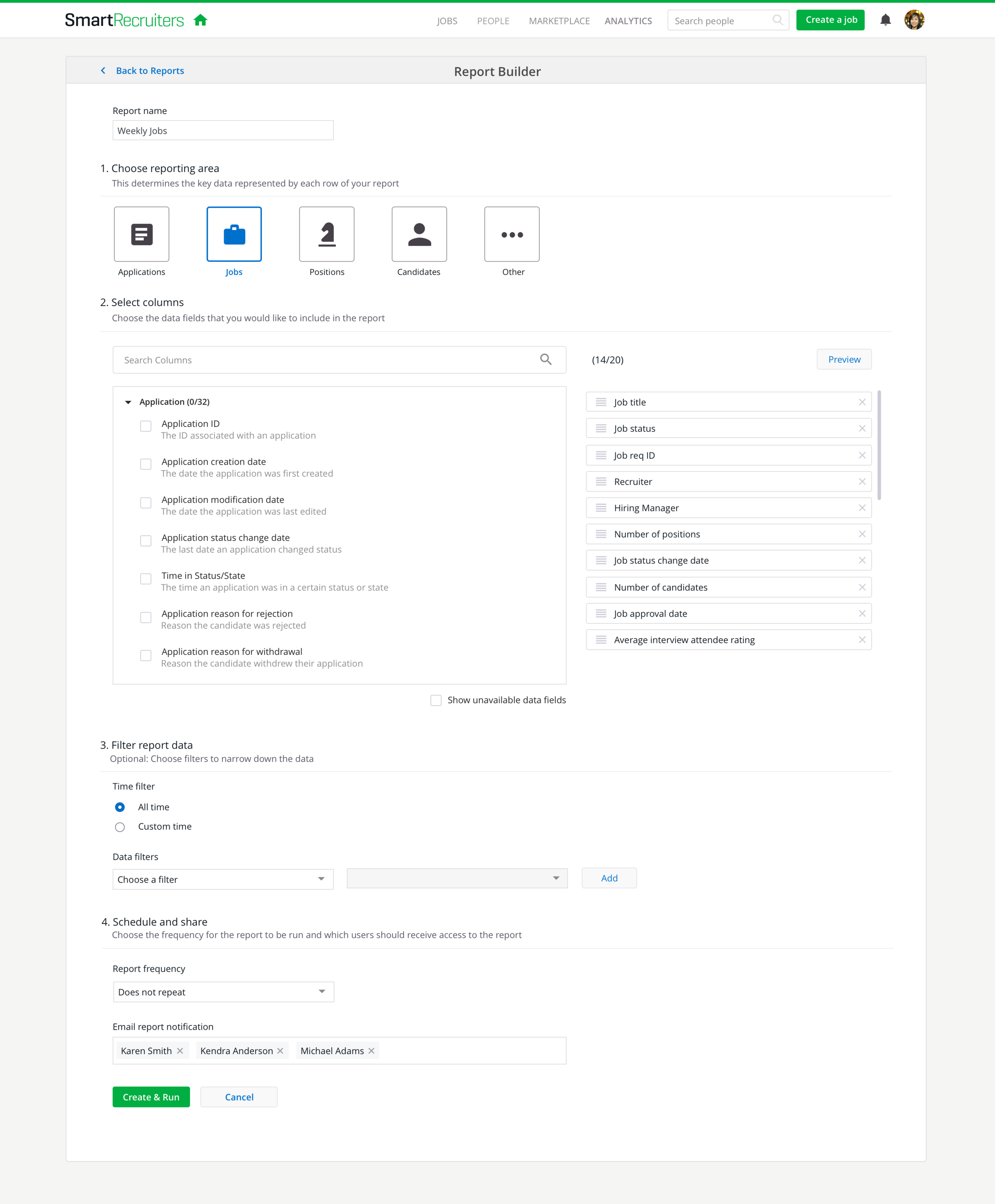
Task: Choose the Positions chess-piece icon
Action: (327, 234)
